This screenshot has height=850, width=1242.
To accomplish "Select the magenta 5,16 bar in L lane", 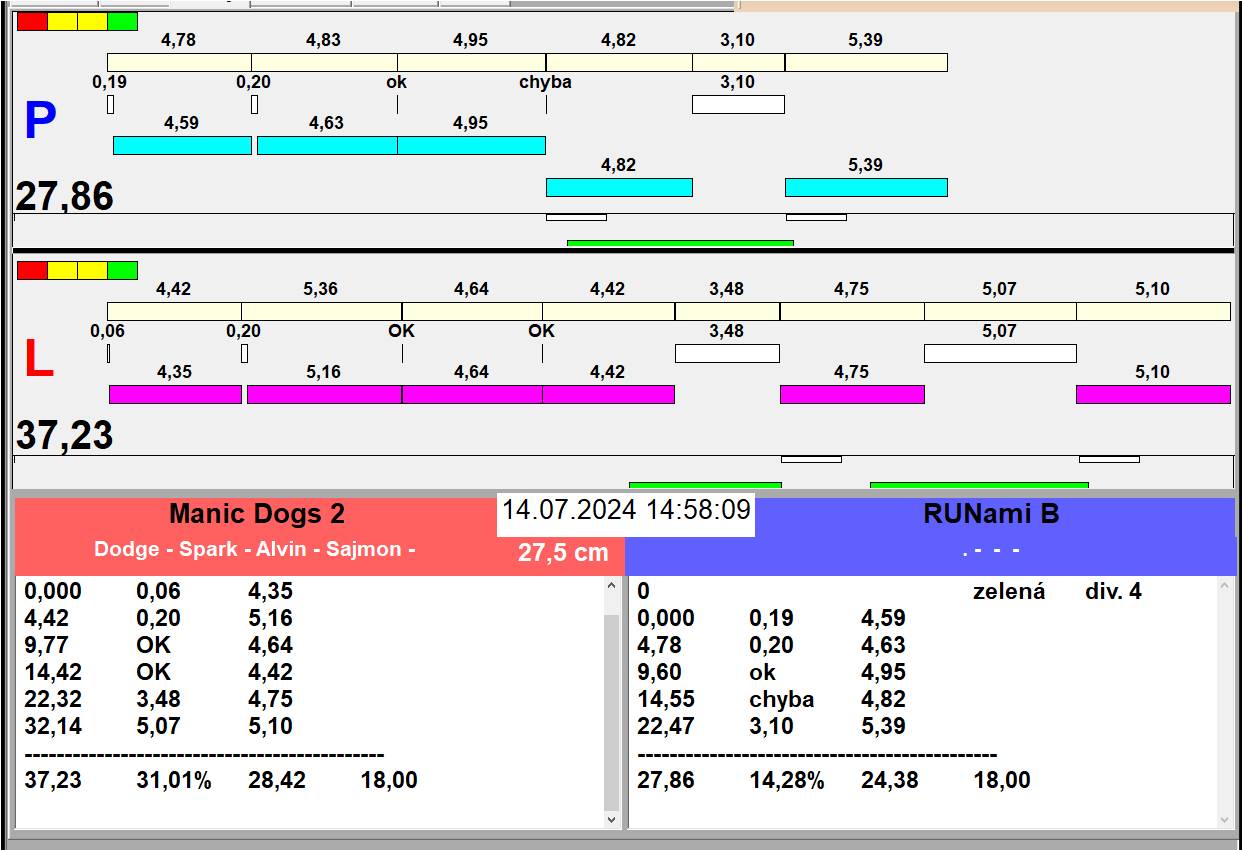I will [x=324, y=394].
